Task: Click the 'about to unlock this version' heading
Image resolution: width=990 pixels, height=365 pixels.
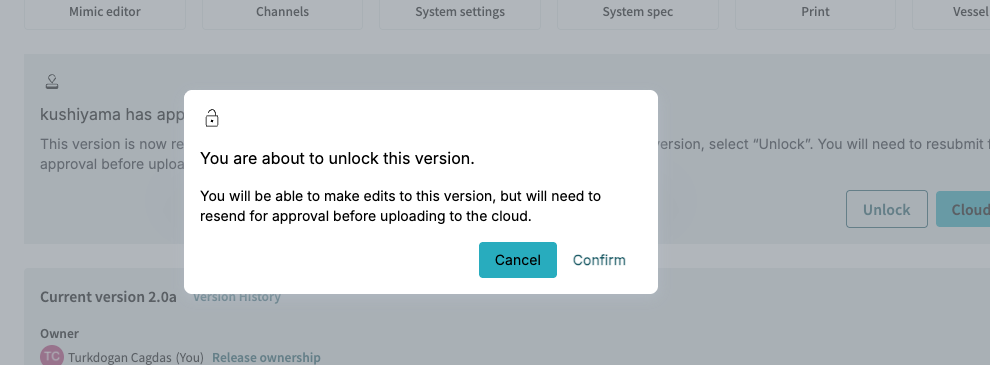Action: click(x=337, y=159)
